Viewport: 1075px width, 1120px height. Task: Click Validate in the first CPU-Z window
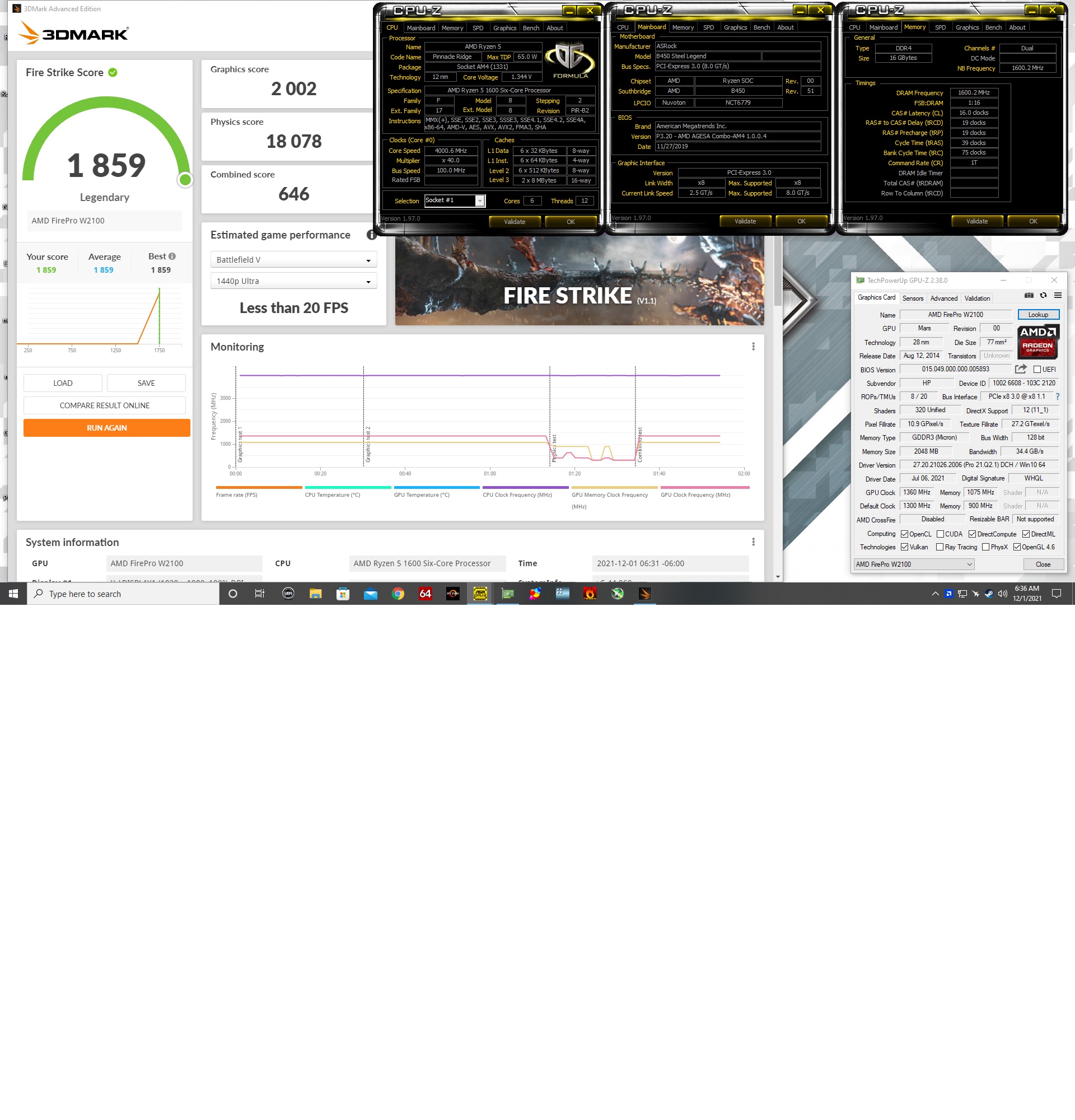515,222
